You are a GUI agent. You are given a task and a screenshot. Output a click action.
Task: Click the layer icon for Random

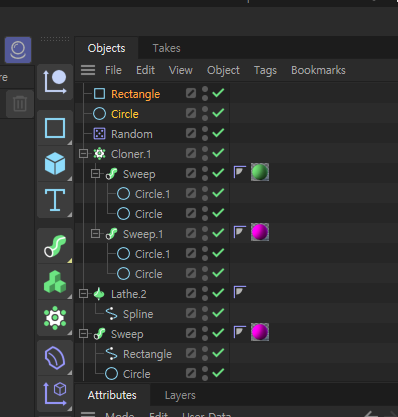191,133
